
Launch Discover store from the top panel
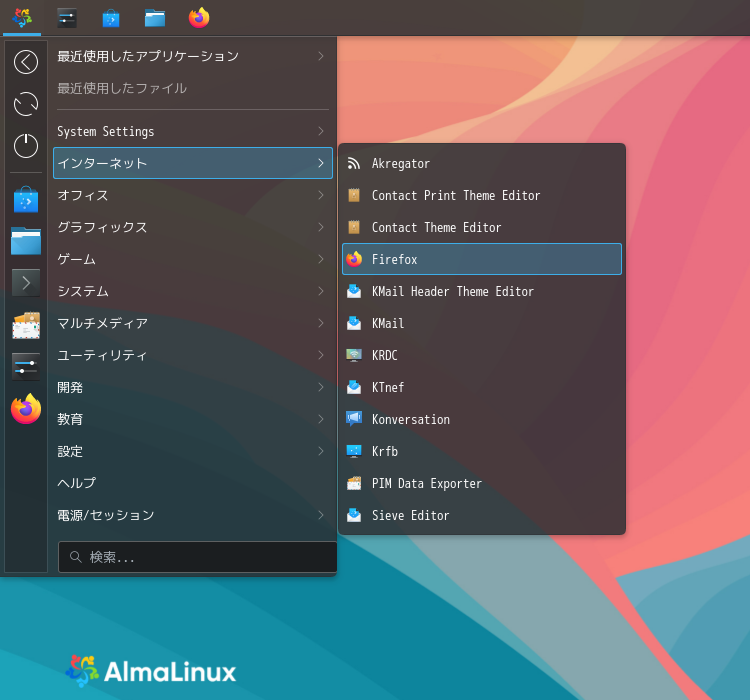pyautogui.click(x=110, y=19)
